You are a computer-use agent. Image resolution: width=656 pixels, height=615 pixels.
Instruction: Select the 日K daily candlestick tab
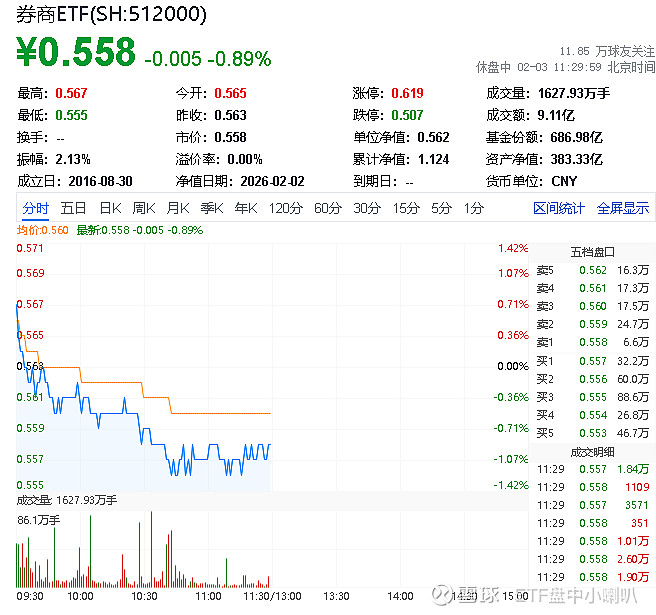110,208
